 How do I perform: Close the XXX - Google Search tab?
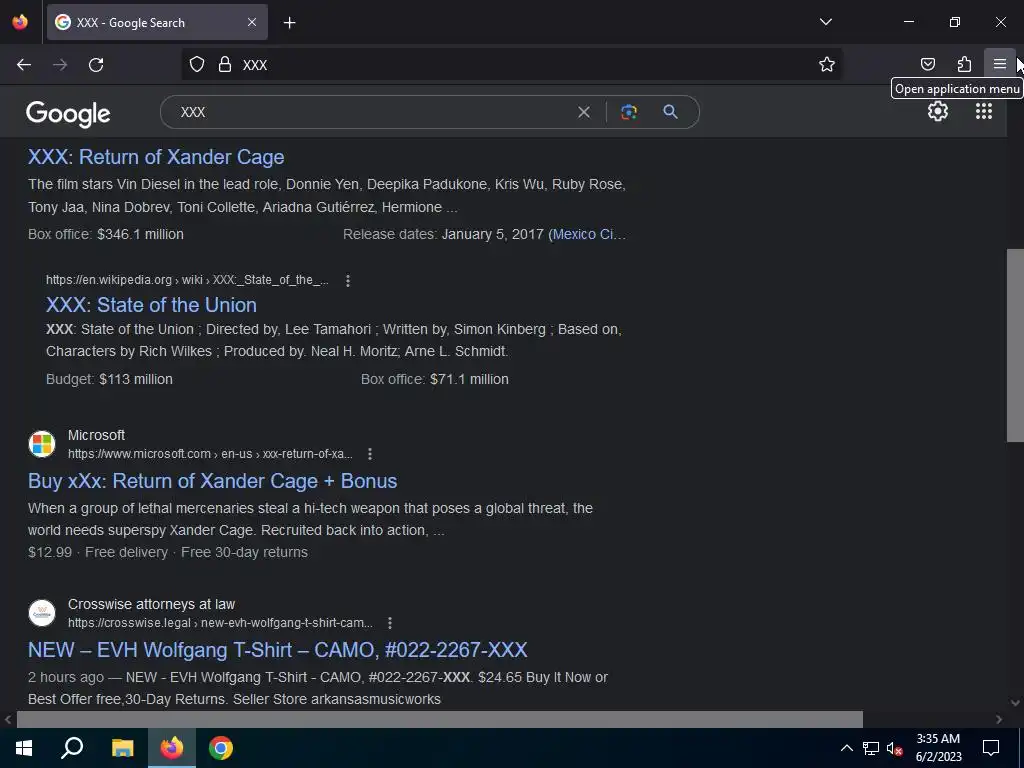[252, 22]
